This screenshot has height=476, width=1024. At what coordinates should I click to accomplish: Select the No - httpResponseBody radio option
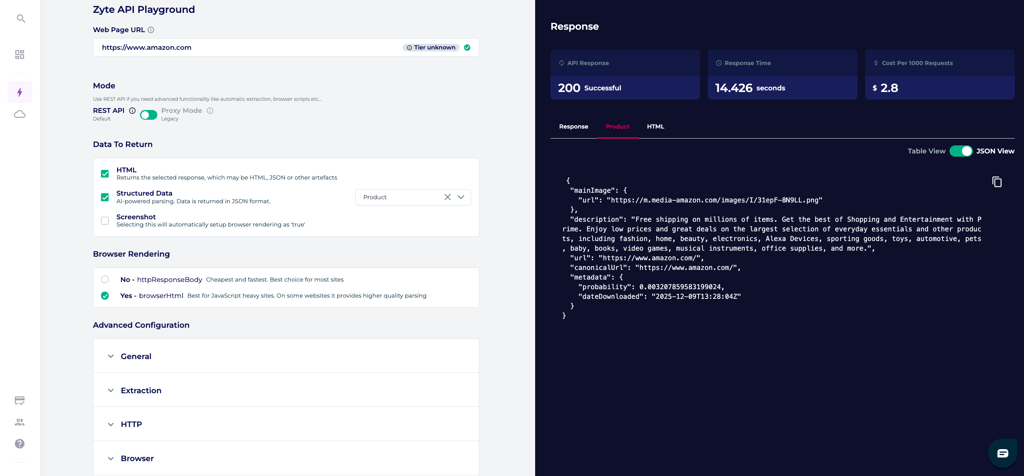tap(104, 279)
